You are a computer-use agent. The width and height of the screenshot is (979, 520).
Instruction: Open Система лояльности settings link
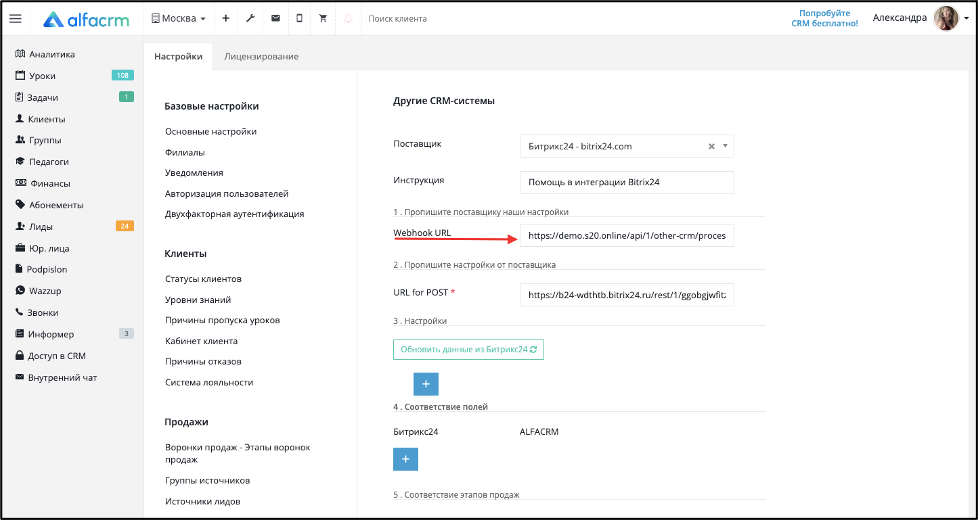pyautogui.click(x=209, y=382)
